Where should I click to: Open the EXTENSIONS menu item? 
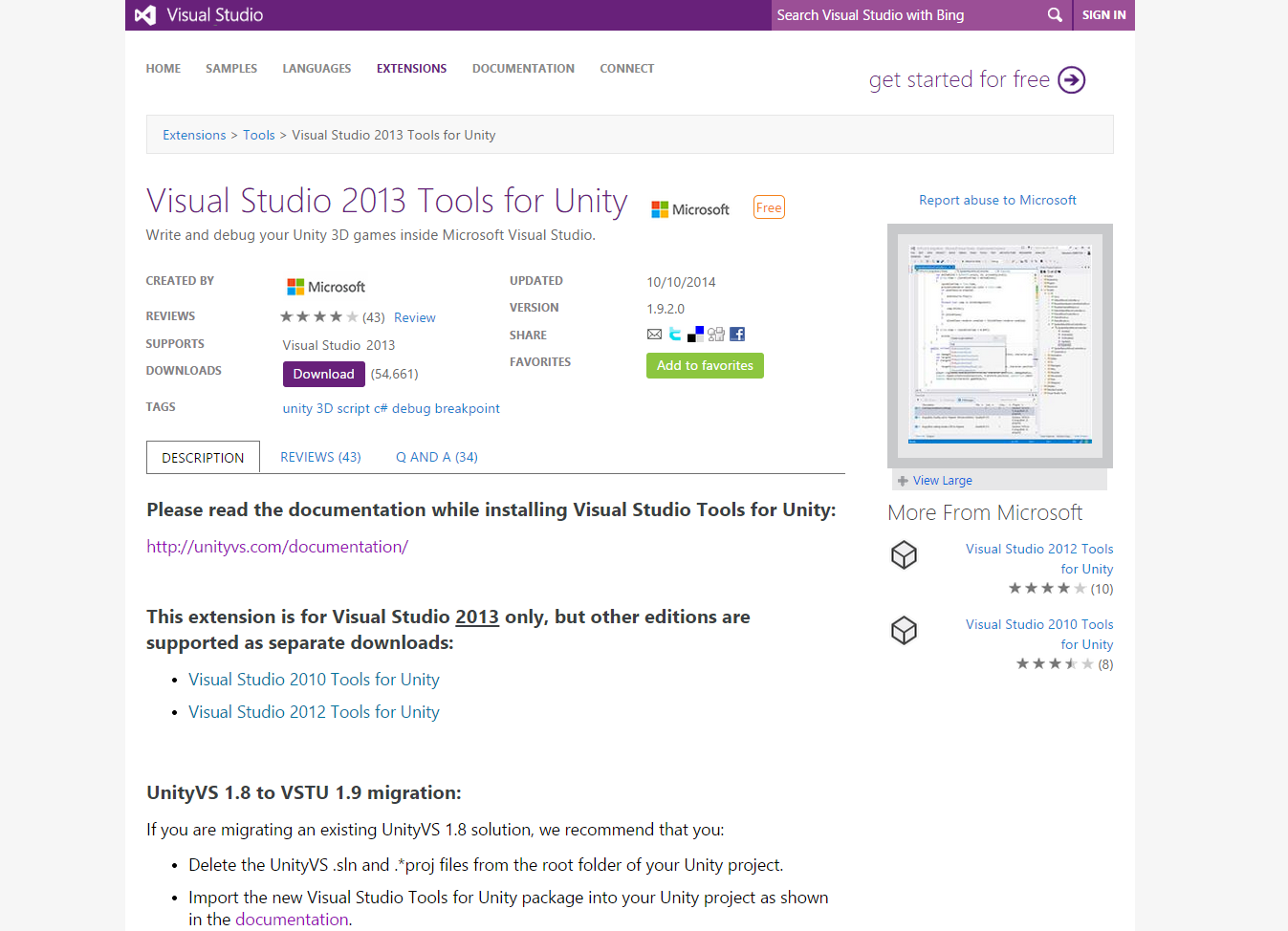[412, 69]
